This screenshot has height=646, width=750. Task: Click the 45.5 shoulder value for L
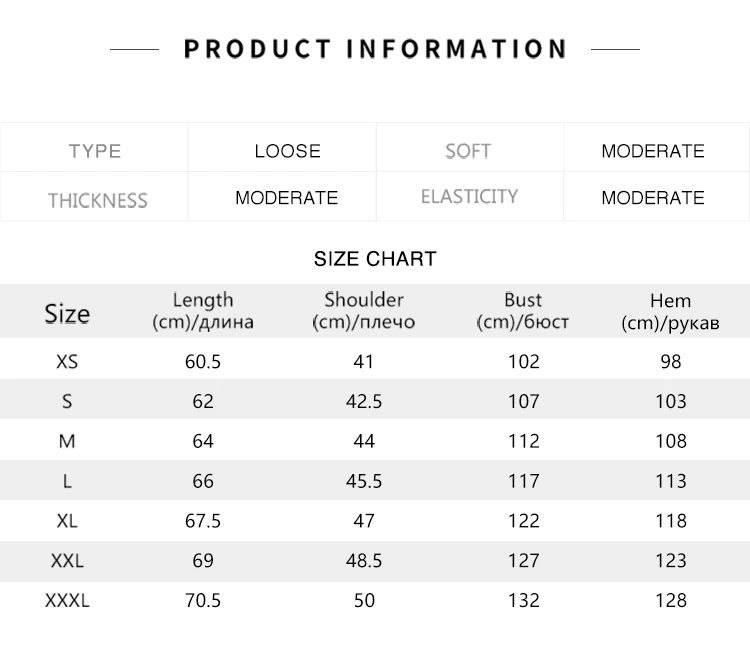click(364, 481)
